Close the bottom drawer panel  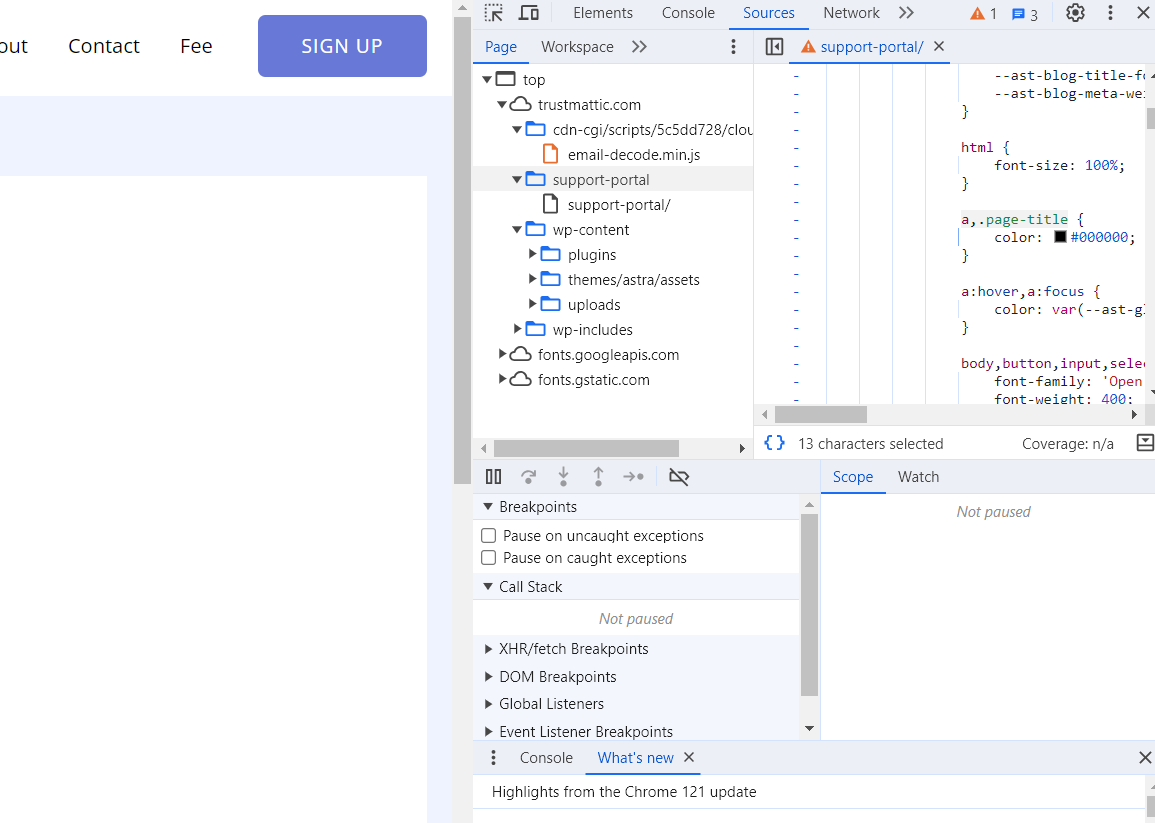[1145, 757]
